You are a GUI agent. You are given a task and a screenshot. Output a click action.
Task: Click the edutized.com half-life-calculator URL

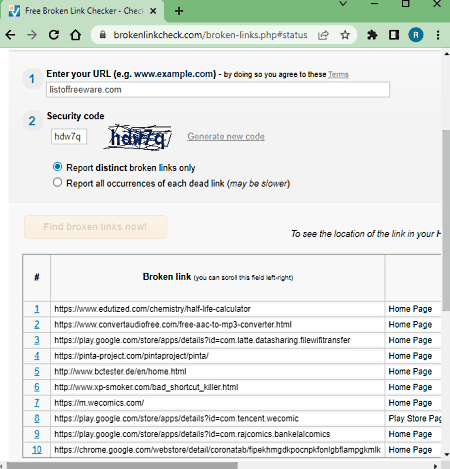click(x=152, y=309)
